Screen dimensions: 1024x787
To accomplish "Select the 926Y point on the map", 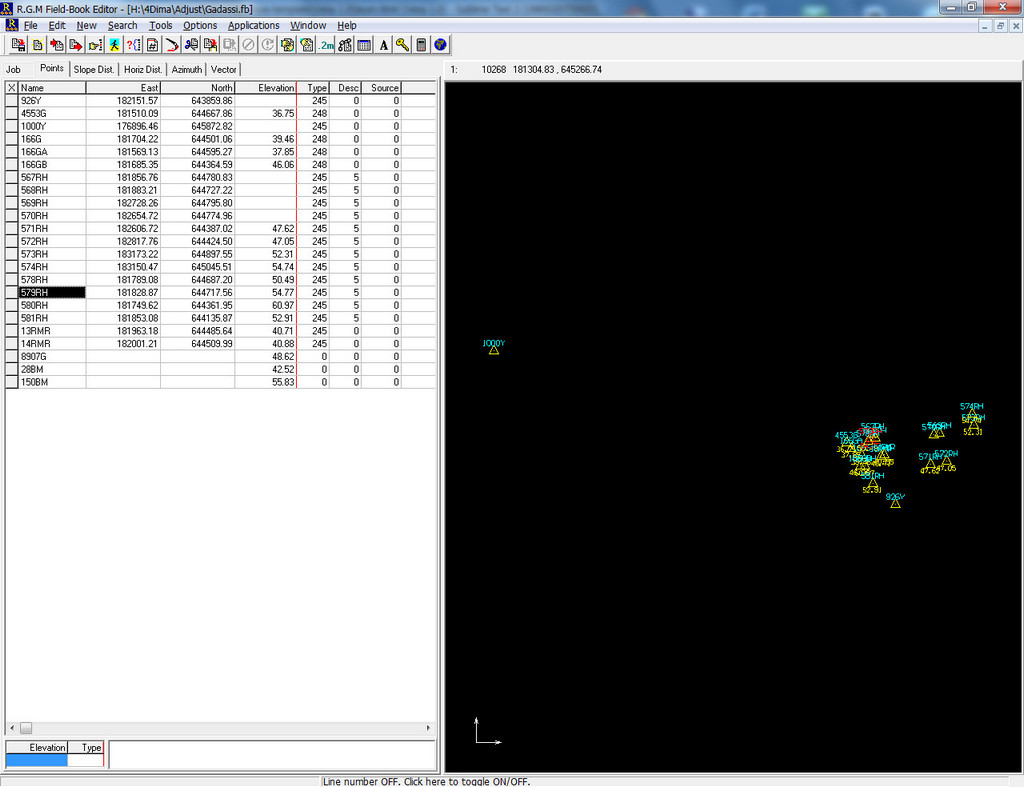I will click(x=895, y=502).
